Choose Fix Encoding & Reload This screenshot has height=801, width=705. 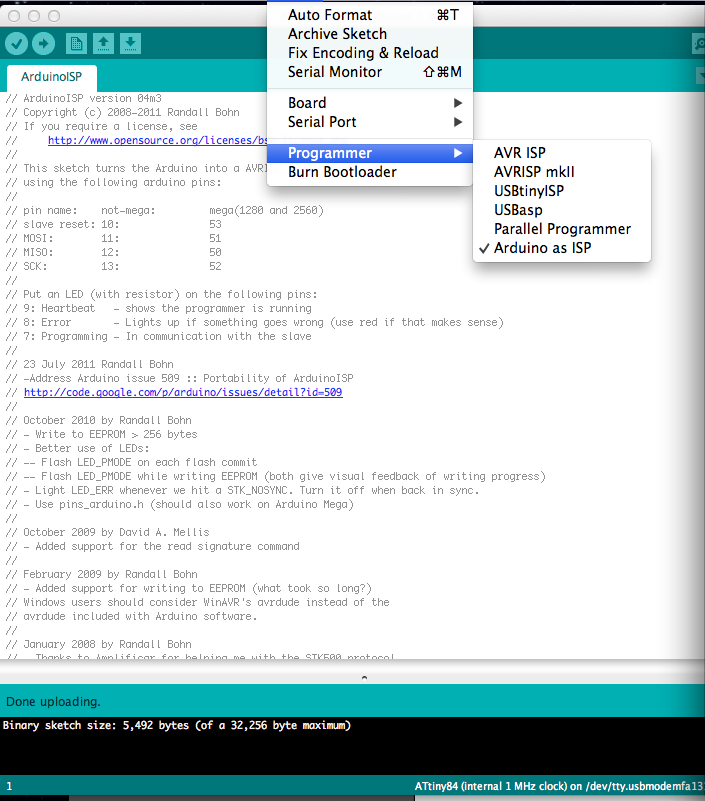[370, 53]
